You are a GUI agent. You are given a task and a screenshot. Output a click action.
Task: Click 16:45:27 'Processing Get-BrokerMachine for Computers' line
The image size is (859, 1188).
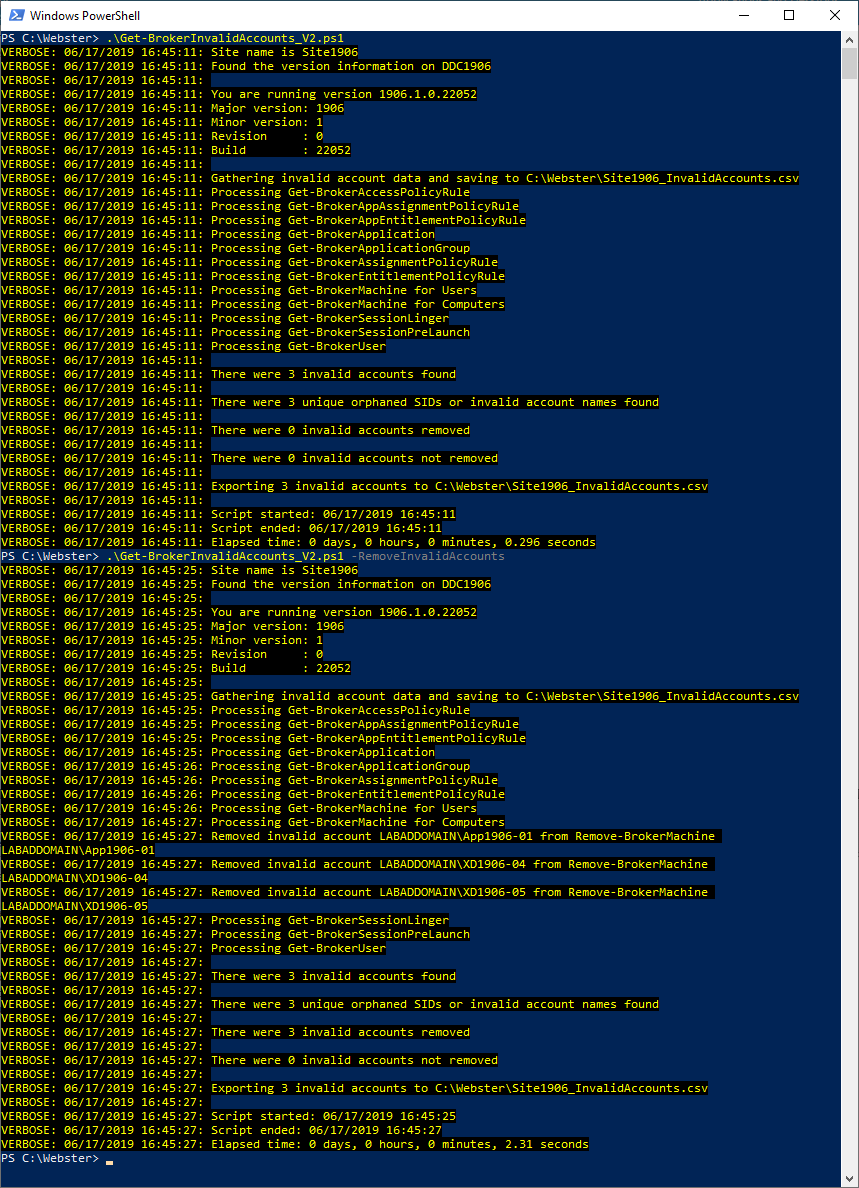(x=253, y=822)
